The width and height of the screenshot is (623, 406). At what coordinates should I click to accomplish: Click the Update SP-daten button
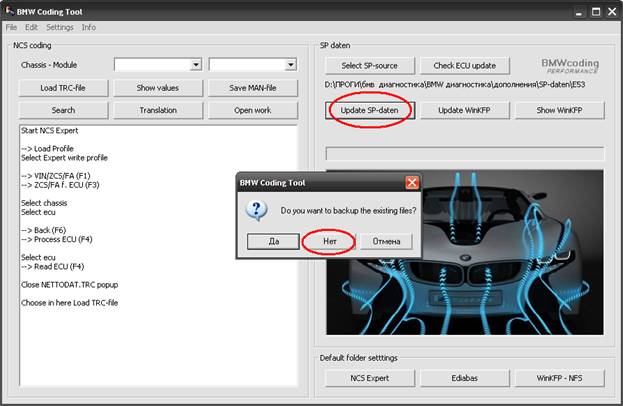[x=370, y=110]
